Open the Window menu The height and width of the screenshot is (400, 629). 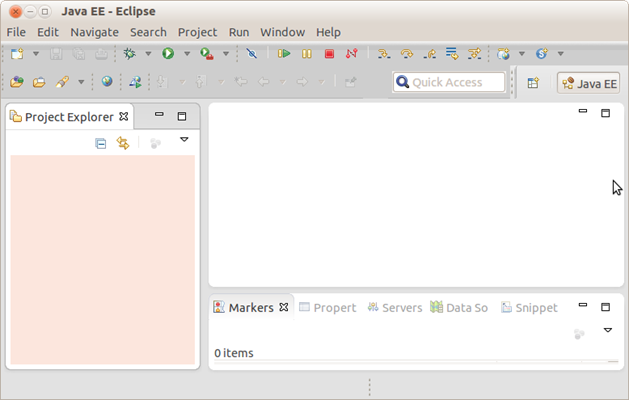(282, 32)
